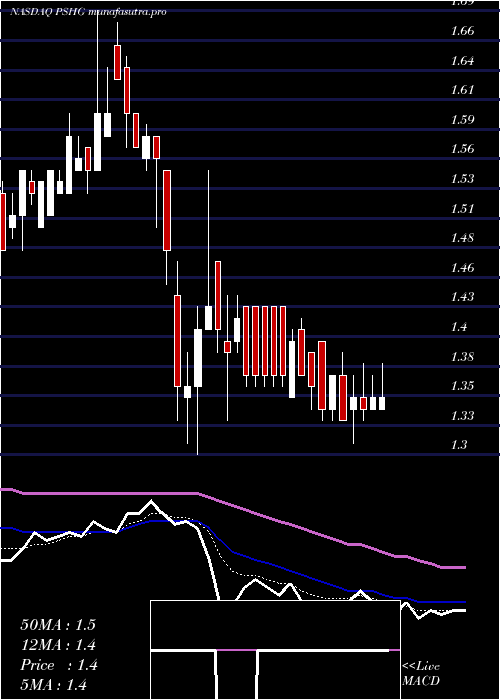500x700 pixels.
Task: Click inside the white-outlined MACD panel
Action: (x=275, y=650)
